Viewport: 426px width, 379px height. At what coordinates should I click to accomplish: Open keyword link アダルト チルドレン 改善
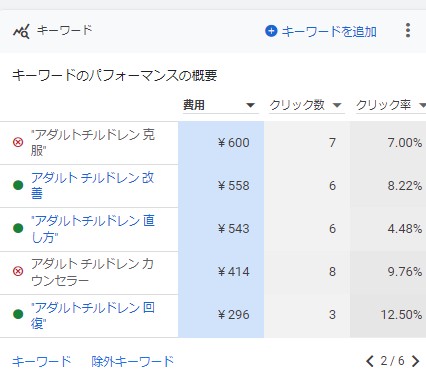92,185
